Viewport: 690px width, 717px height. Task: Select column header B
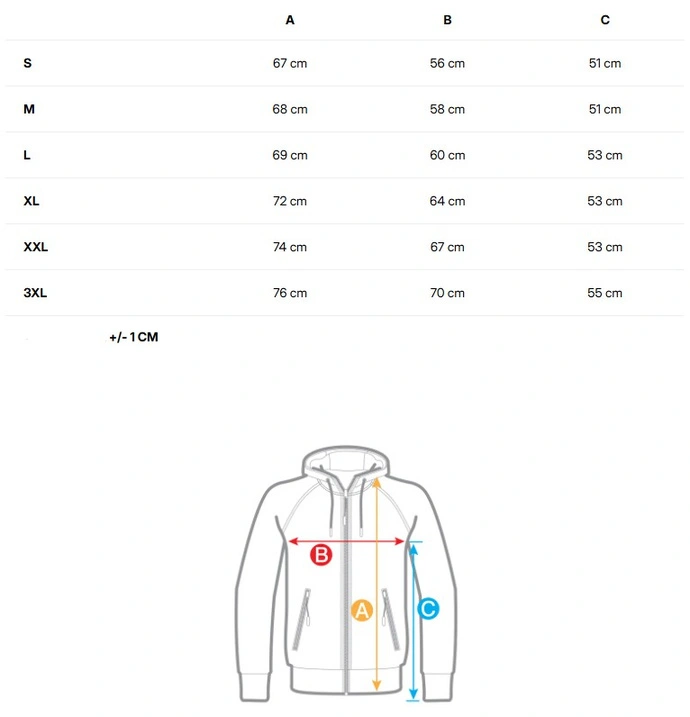tap(447, 20)
